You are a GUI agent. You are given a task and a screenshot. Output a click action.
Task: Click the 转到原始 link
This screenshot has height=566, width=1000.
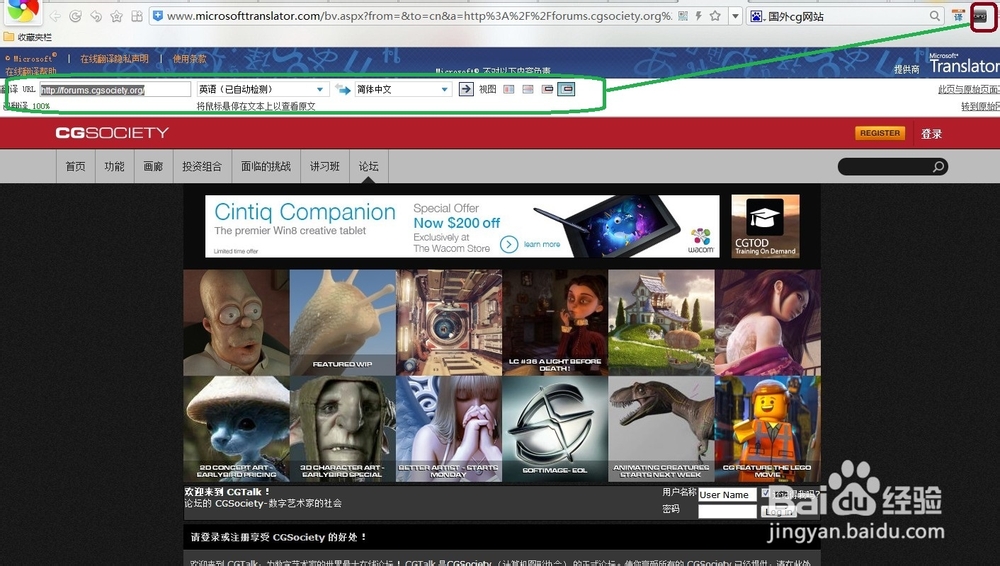tap(980, 106)
